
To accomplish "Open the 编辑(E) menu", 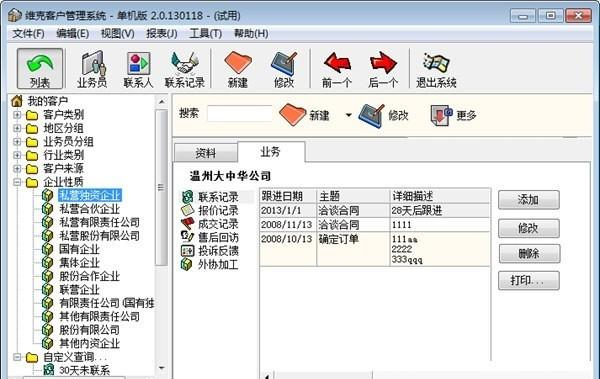I will tap(72, 34).
